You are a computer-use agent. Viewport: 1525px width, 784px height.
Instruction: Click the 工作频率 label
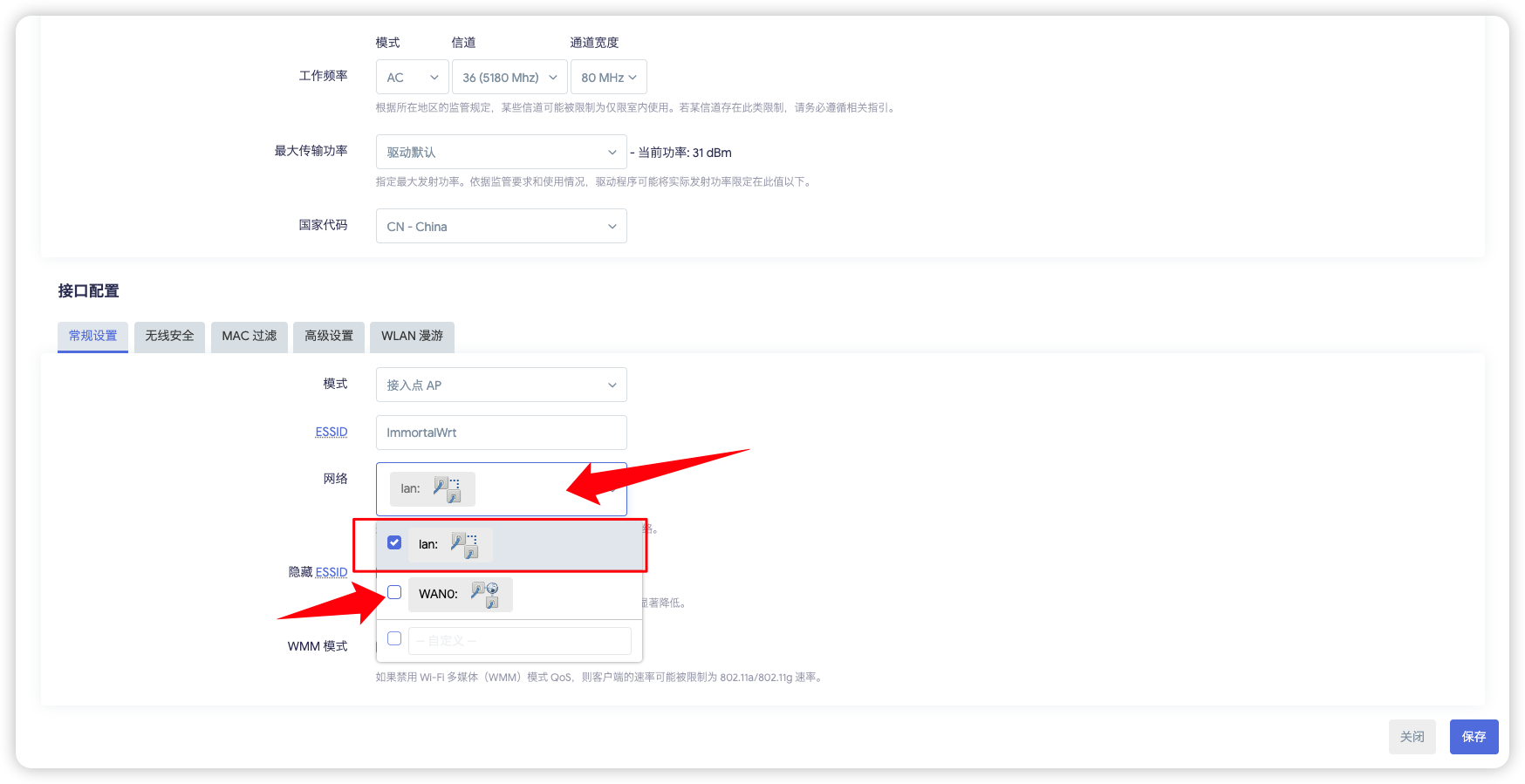tap(323, 76)
